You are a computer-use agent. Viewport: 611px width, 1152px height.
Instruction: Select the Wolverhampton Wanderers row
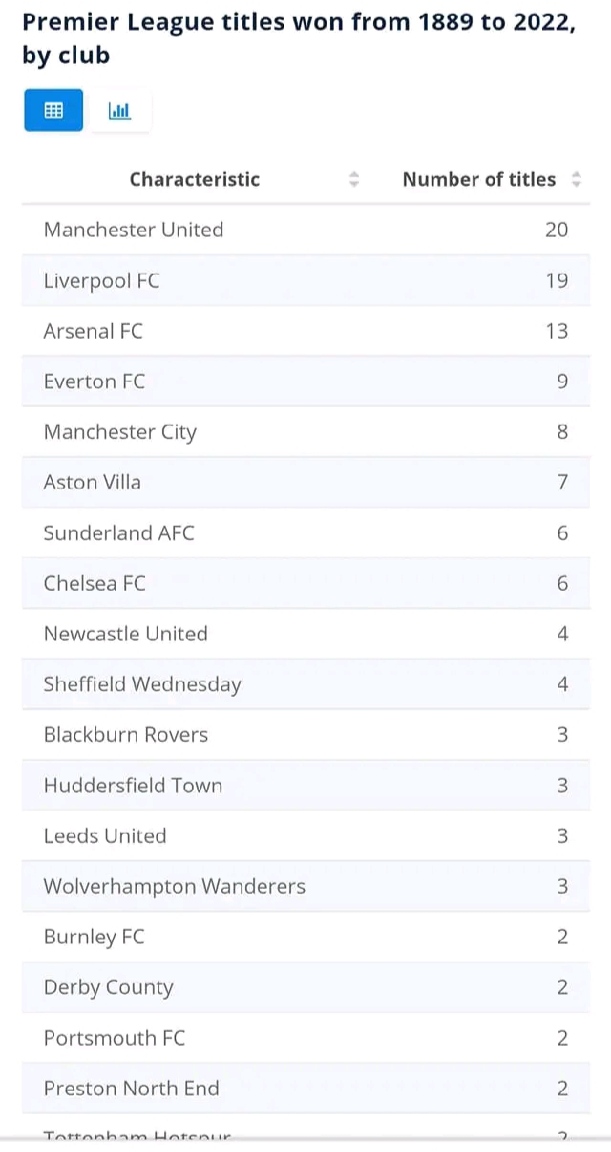306,887
